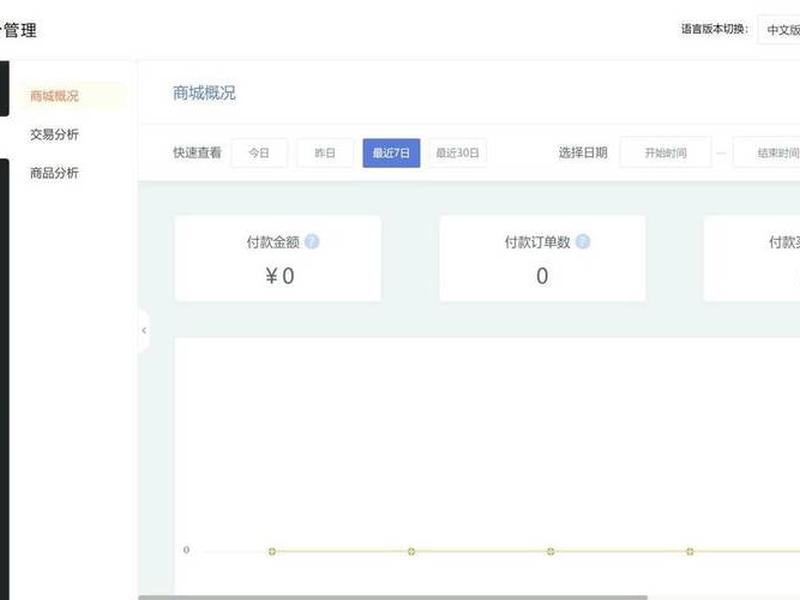Viewport: 800px width, 600px height.
Task: Open the language version dropdown 中文版
Action: coord(779,30)
